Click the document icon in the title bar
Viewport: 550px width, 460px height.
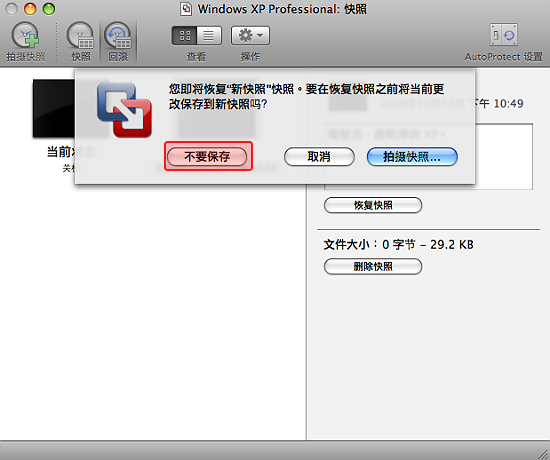(186, 9)
